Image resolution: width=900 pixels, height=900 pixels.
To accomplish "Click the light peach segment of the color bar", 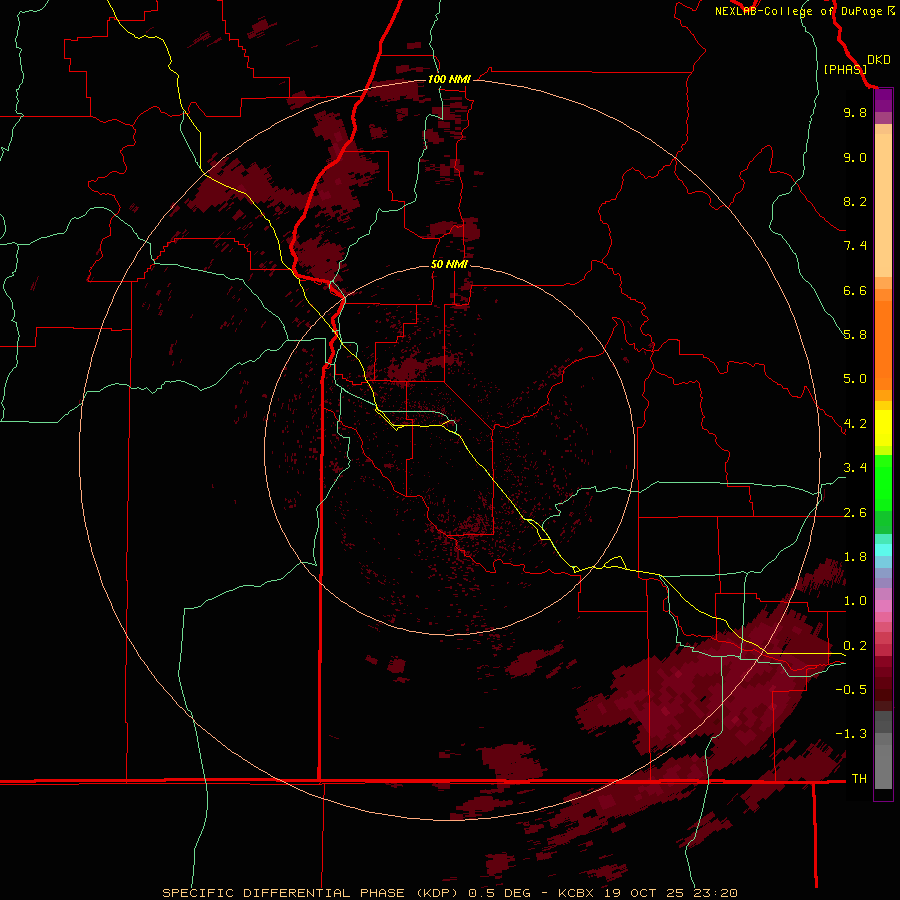I will coord(883,205).
